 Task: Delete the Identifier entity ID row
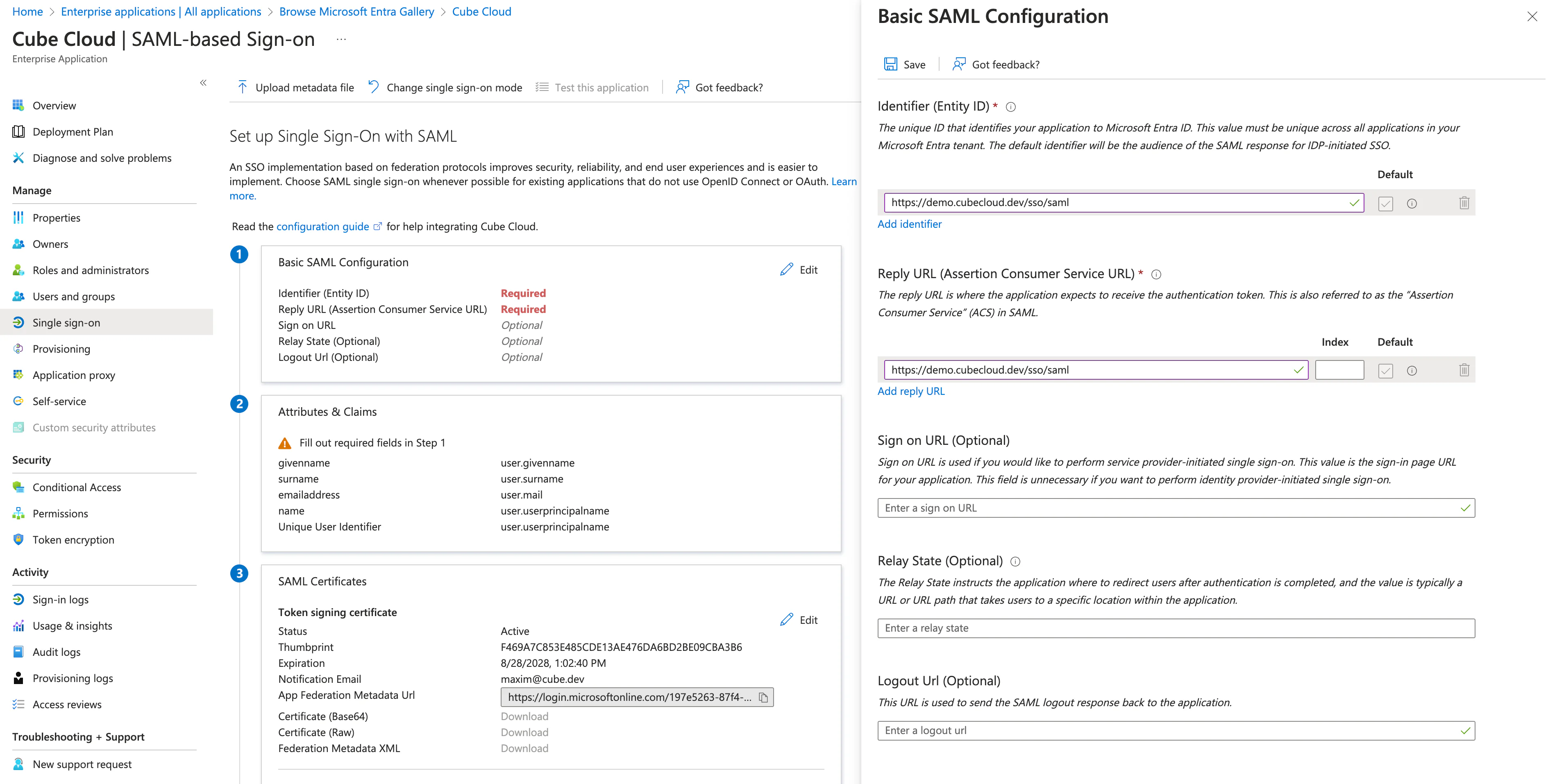click(x=1464, y=203)
